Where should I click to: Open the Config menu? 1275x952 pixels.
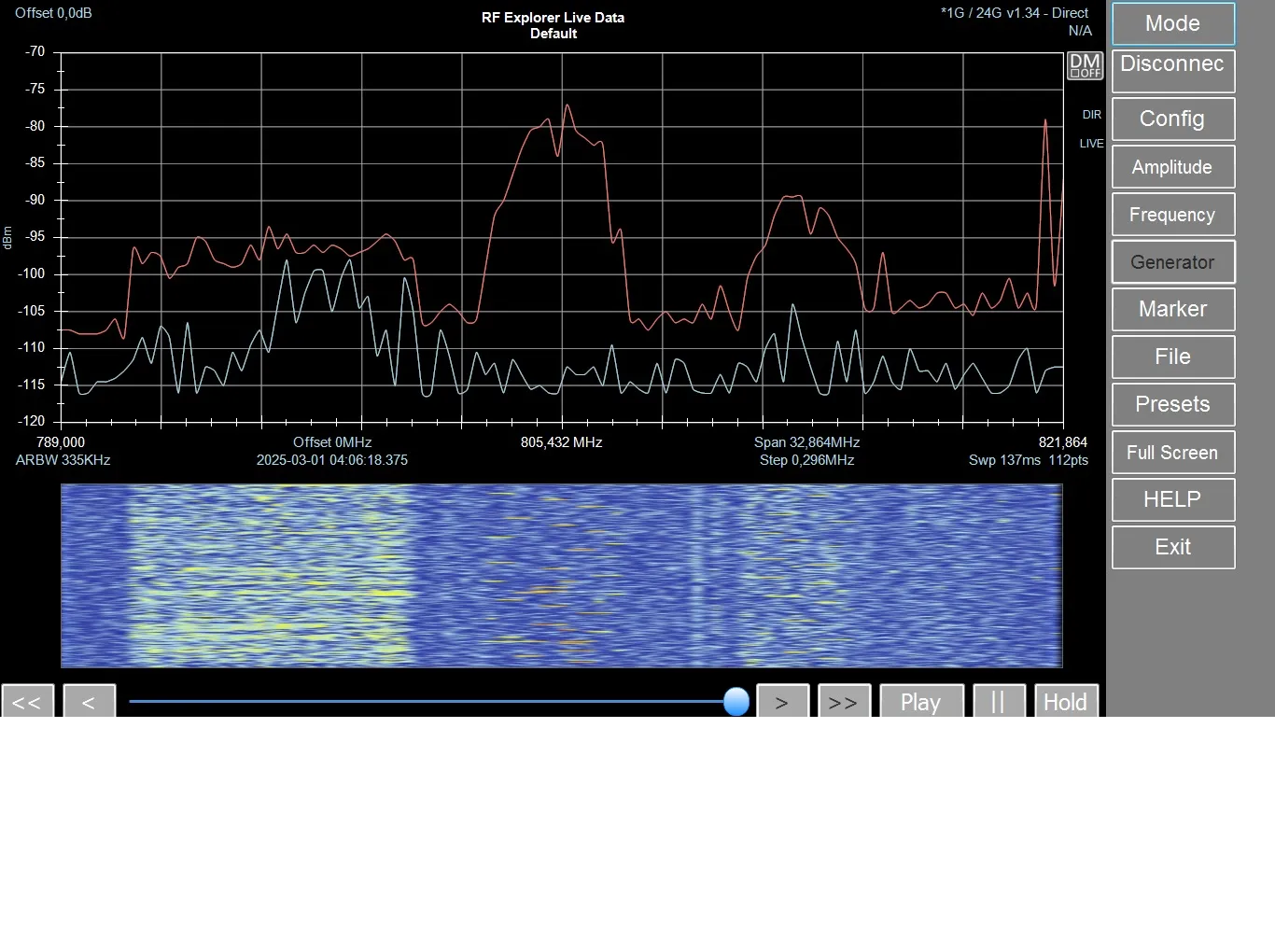tap(1173, 119)
